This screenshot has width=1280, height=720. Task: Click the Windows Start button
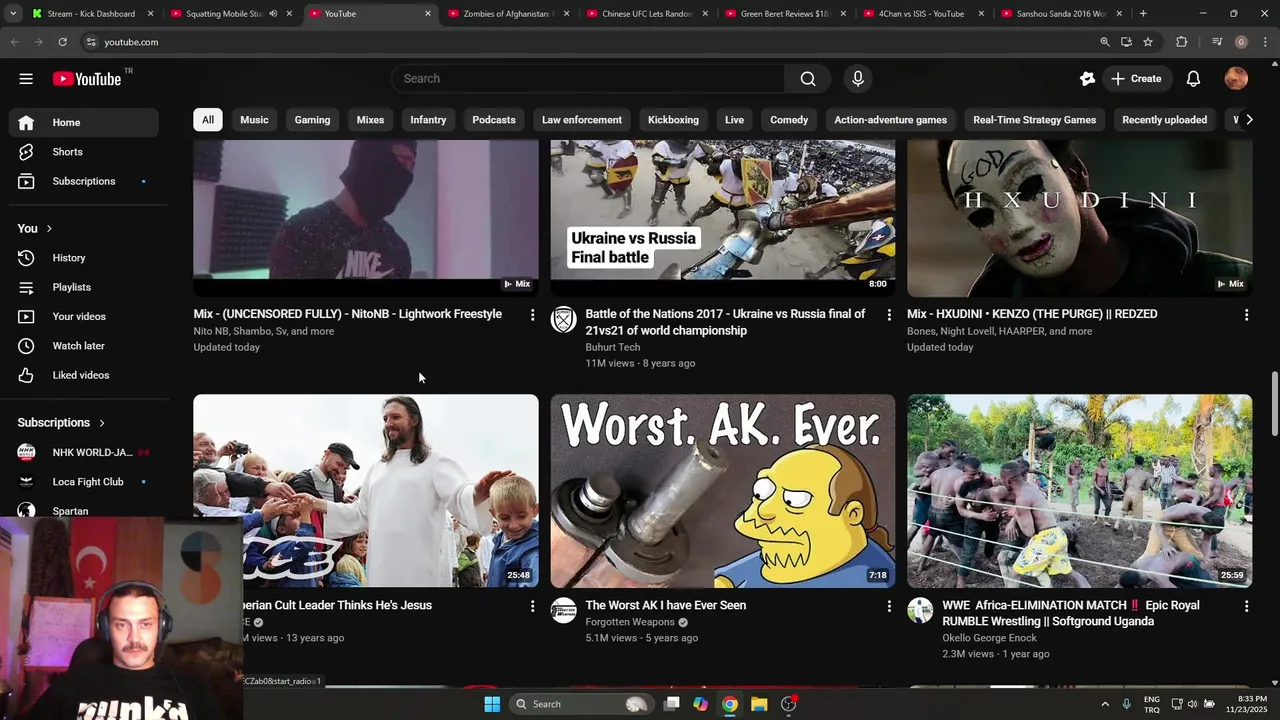tap(492, 704)
